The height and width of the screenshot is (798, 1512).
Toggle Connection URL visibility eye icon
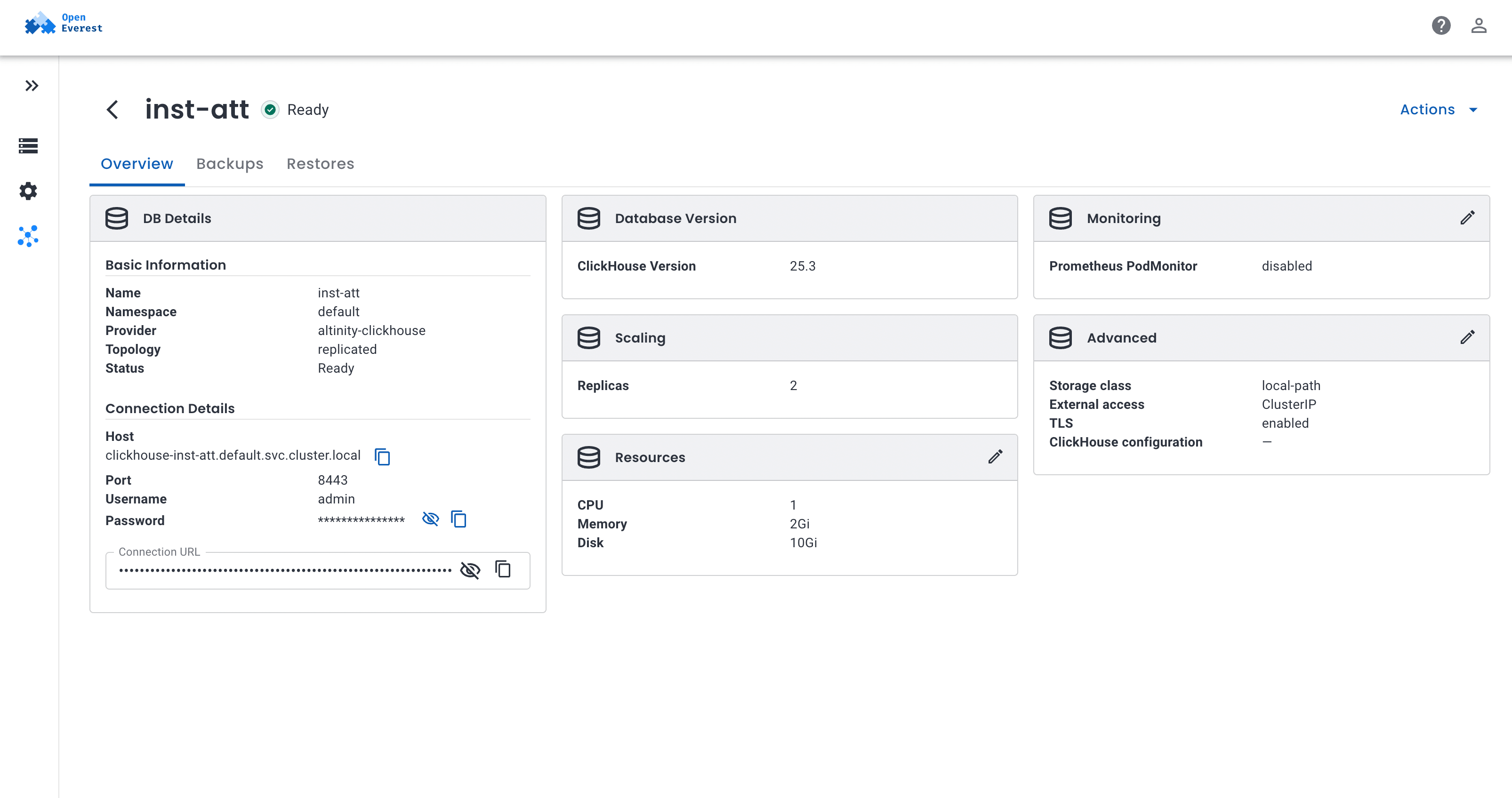[x=470, y=570]
